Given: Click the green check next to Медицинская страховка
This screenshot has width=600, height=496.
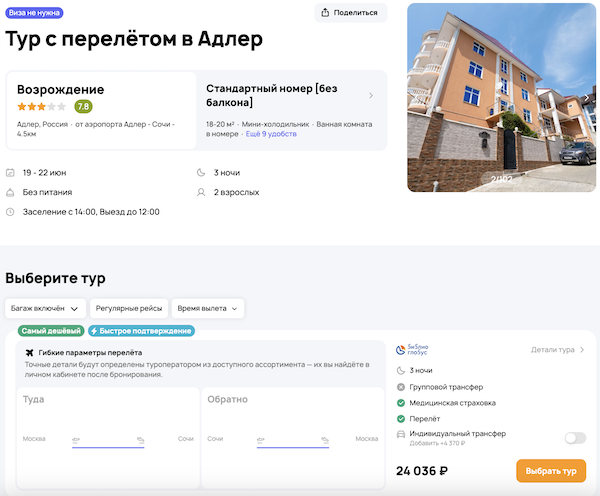Looking at the screenshot, I should [400, 403].
